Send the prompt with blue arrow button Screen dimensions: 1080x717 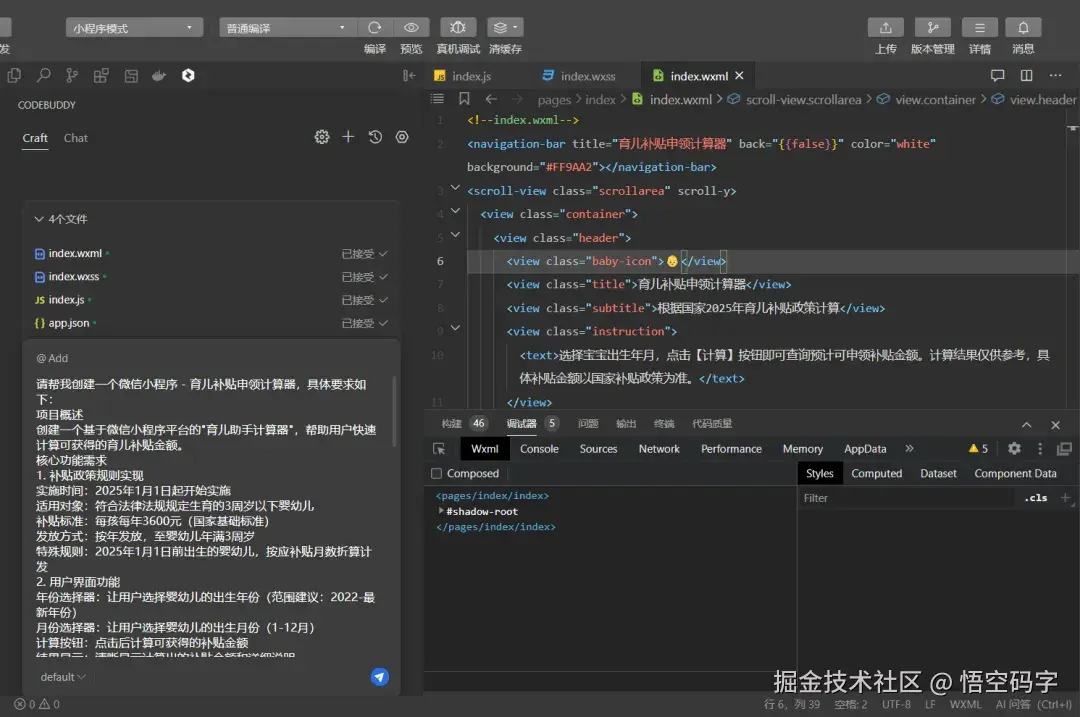[x=380, y=677]
